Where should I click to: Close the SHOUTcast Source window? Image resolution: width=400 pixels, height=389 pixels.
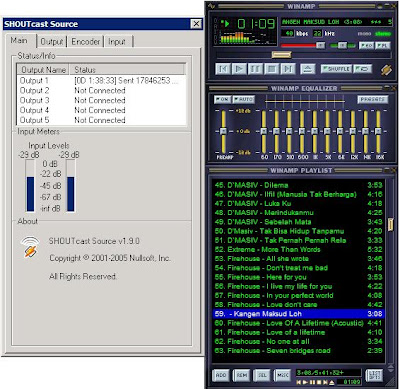coord(196,24)
